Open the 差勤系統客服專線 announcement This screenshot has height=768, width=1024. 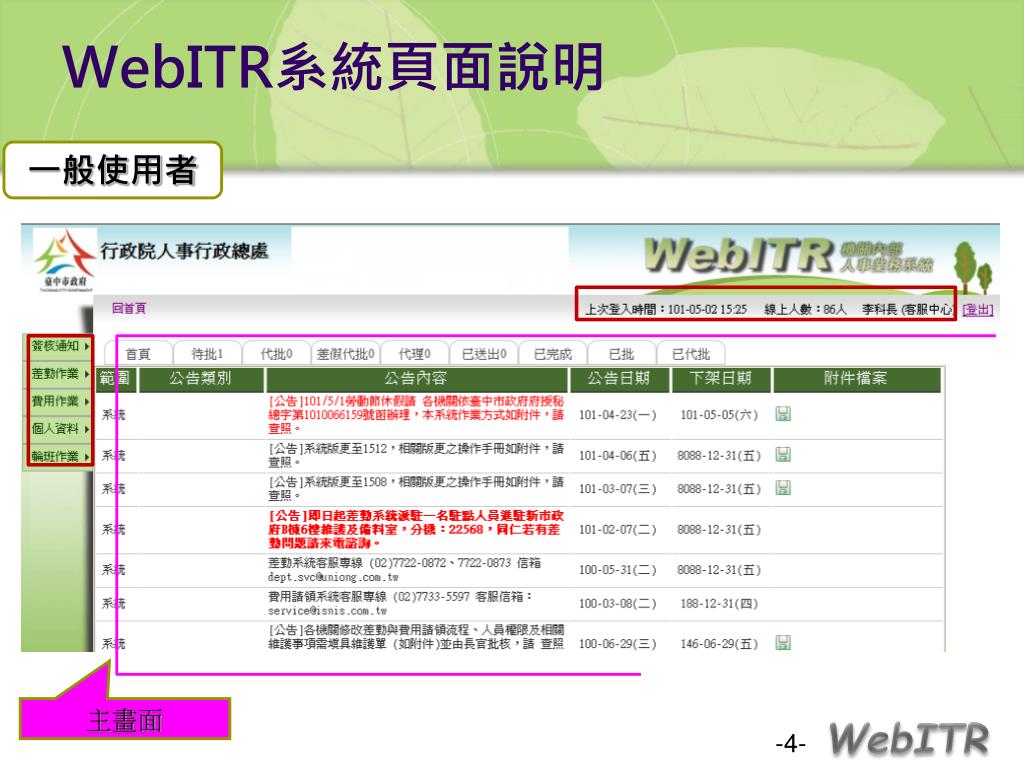click(x=404, y=569)
